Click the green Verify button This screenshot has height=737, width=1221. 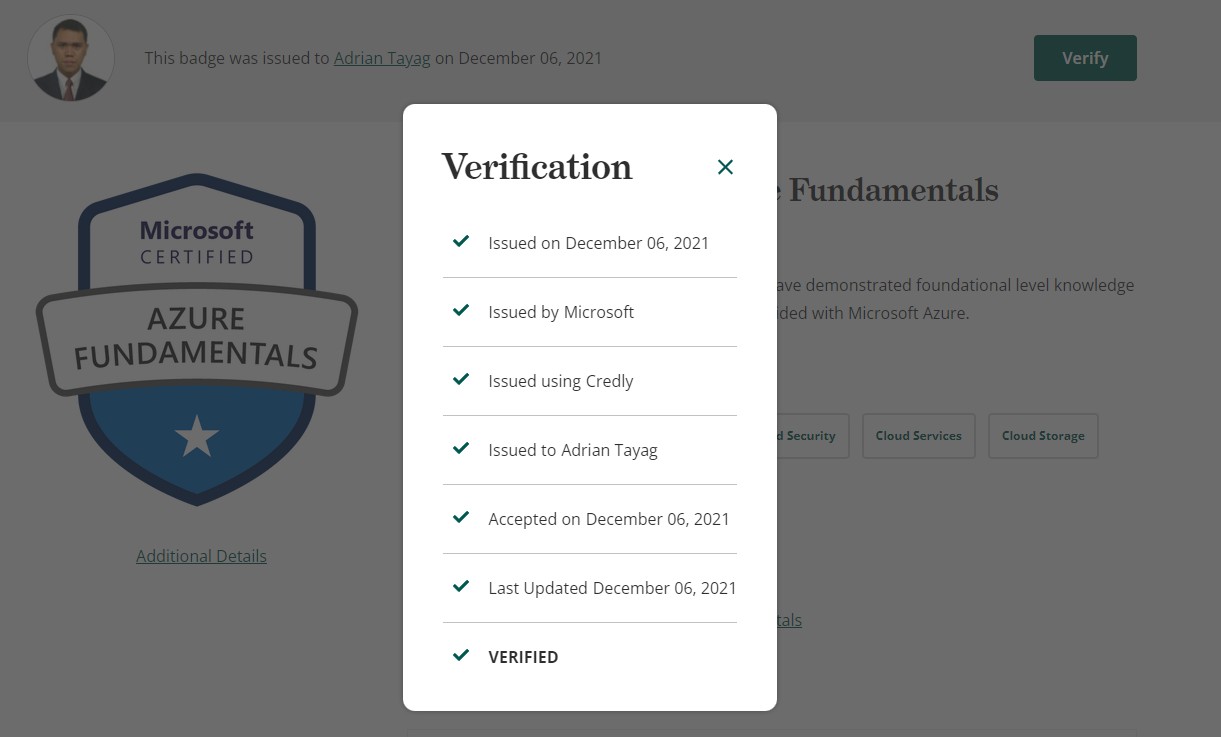[x=1085, y=58]
